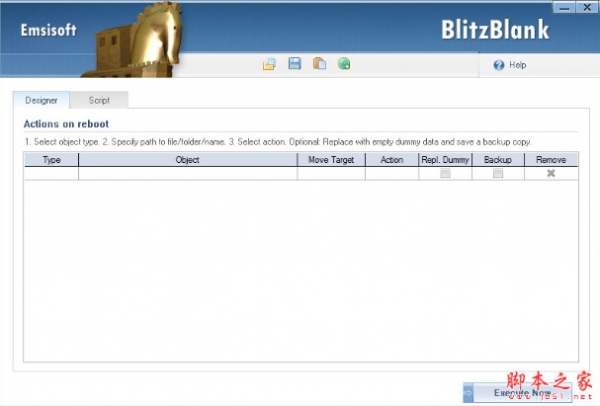Remove the row with the X icon
600x406 pixels.
pyautogui.click(x=551, y=173)
